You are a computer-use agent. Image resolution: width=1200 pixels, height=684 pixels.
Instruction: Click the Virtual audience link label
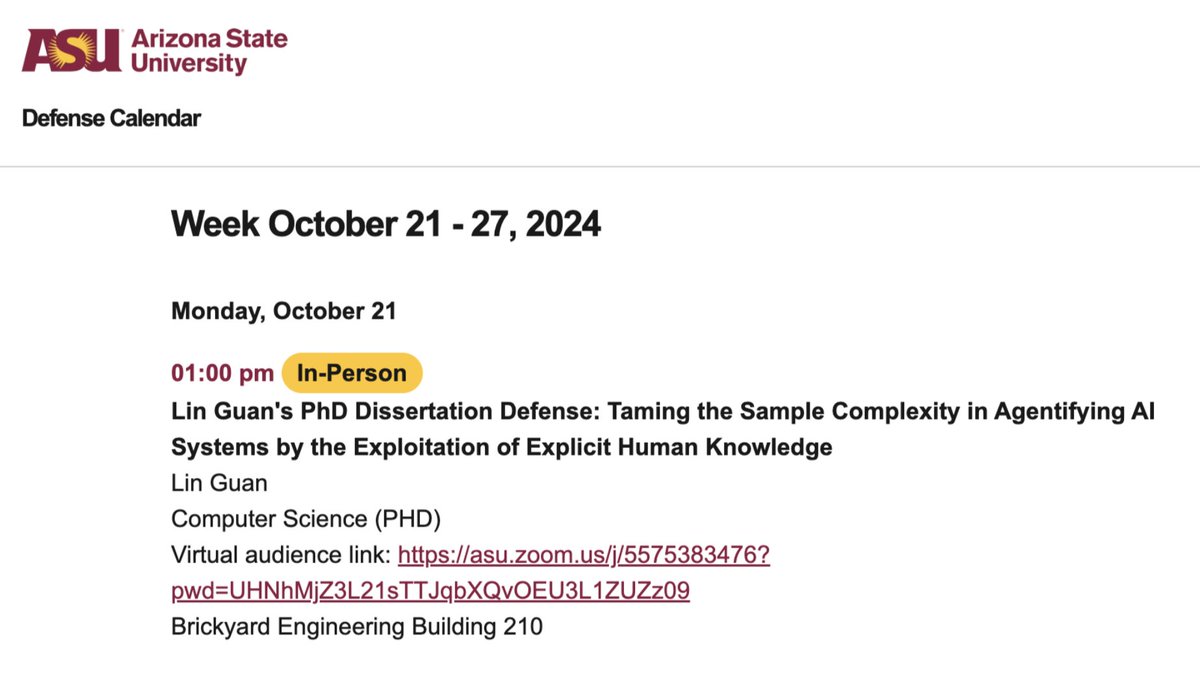(282, 555)
